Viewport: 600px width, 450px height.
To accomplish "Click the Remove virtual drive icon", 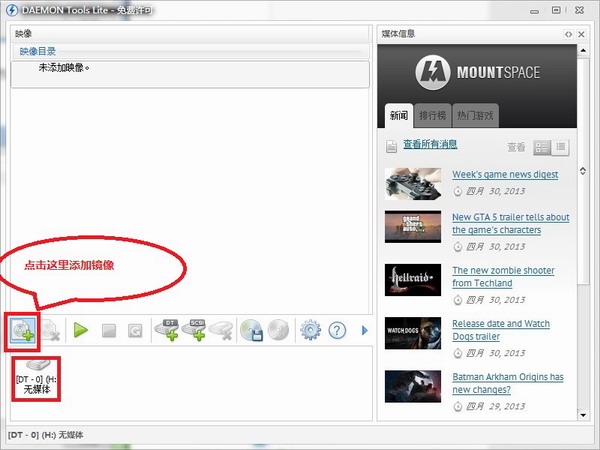I will click(221, 330).
